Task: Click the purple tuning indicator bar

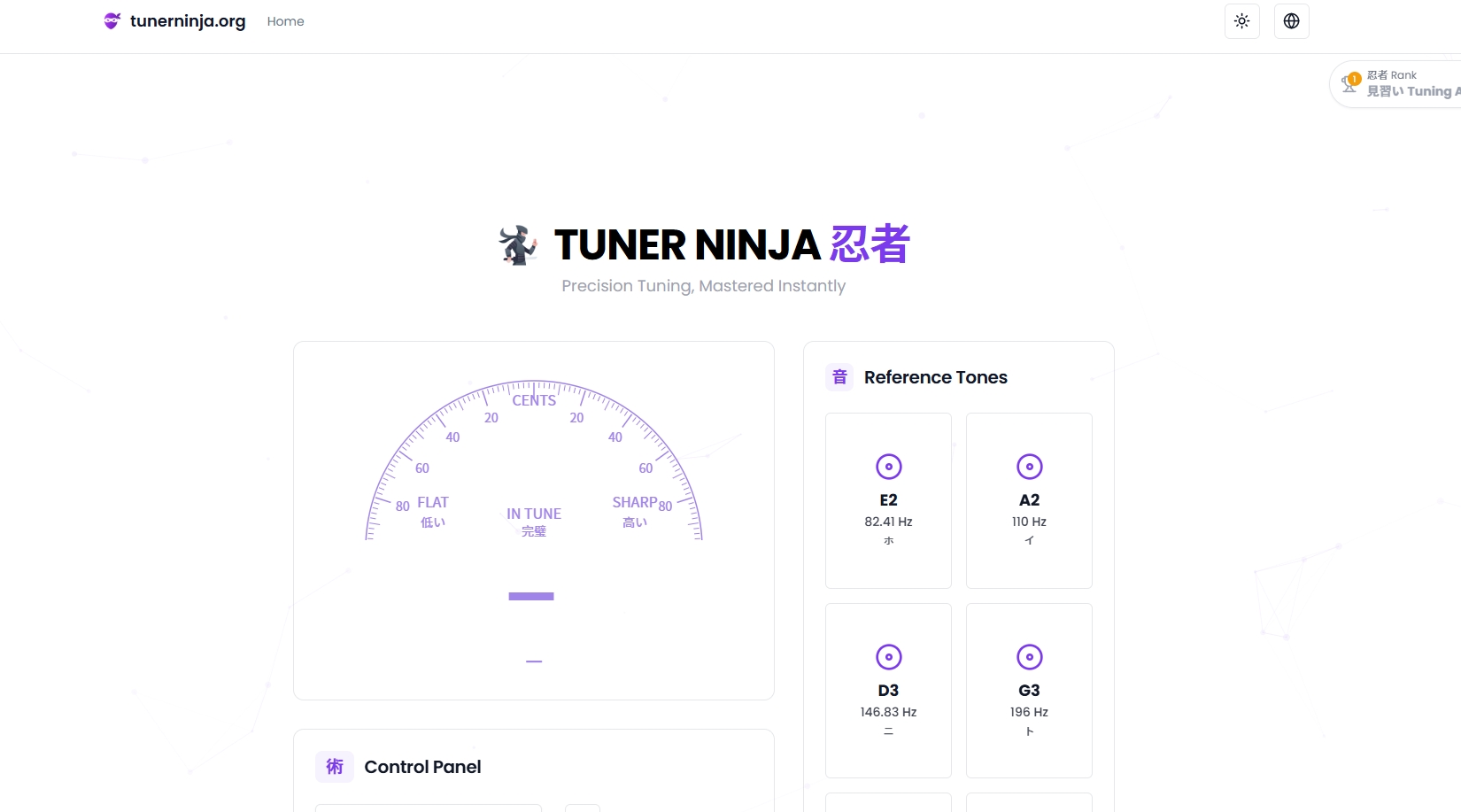Action: [531, 597]
